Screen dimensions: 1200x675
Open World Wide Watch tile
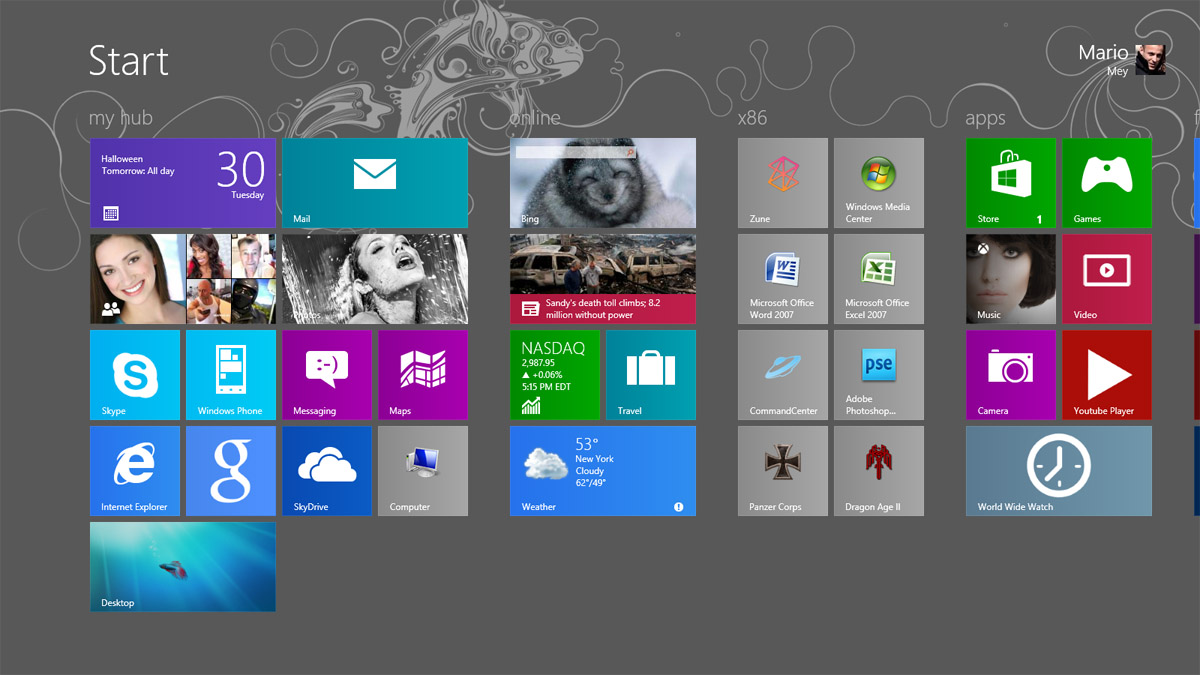(1059, 471)
